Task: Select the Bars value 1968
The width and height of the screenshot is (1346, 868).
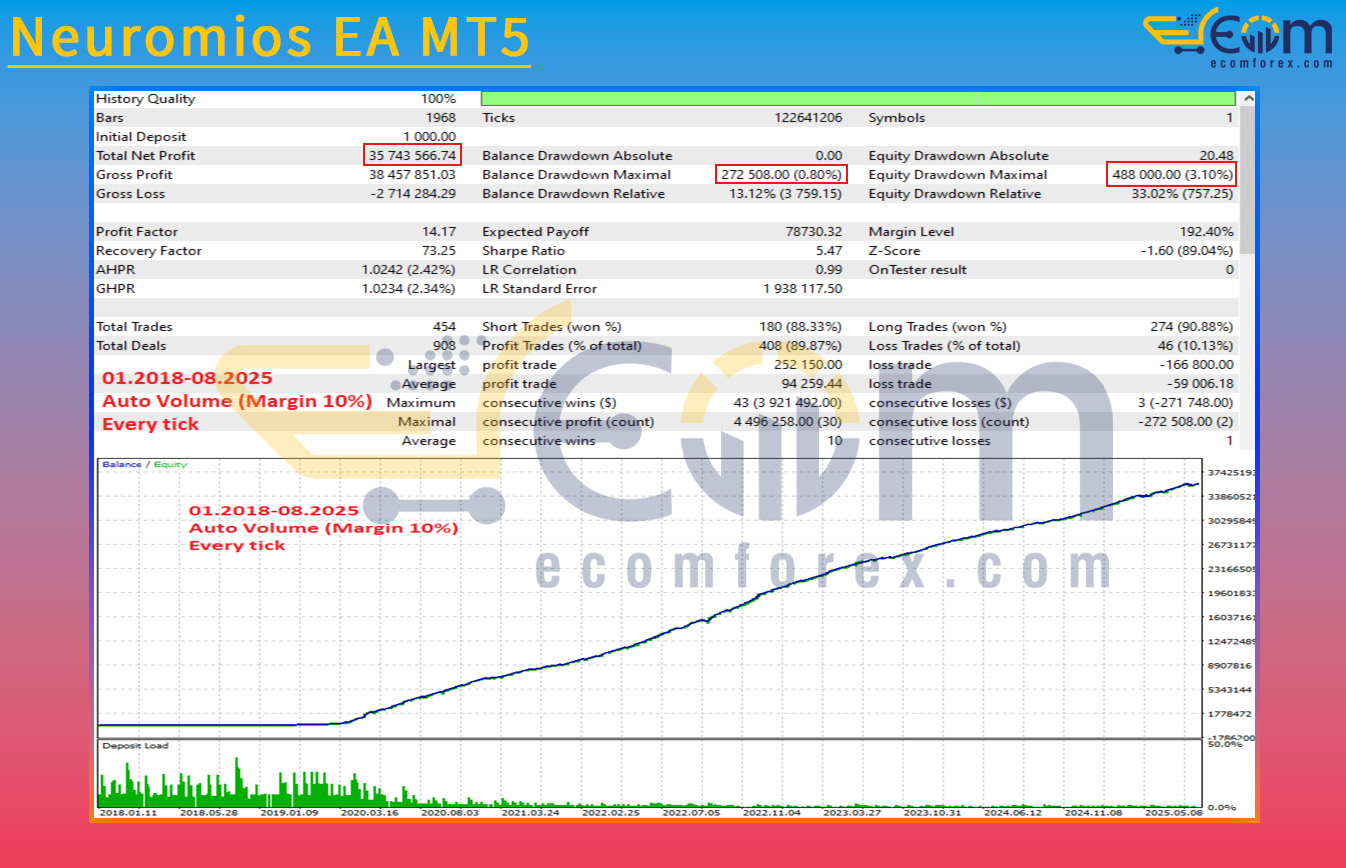Action: tap(441, 118)
